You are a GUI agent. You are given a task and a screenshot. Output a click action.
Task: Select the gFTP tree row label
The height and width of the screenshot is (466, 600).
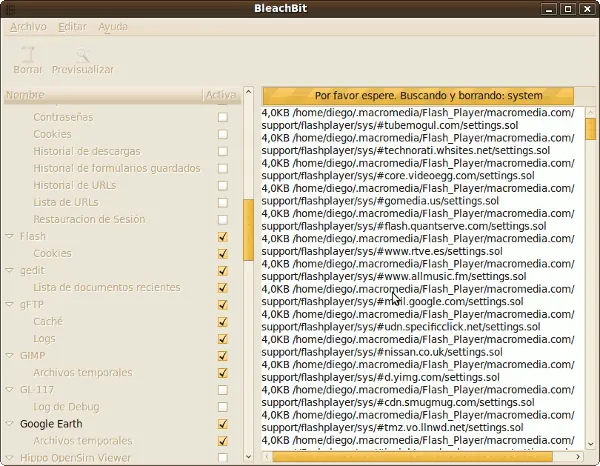[32, 305]
